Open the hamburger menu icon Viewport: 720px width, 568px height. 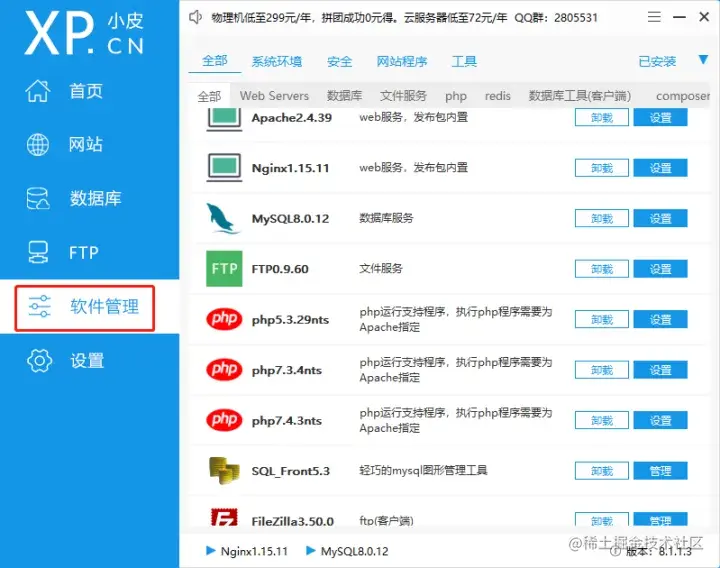[x=654, y=17]
